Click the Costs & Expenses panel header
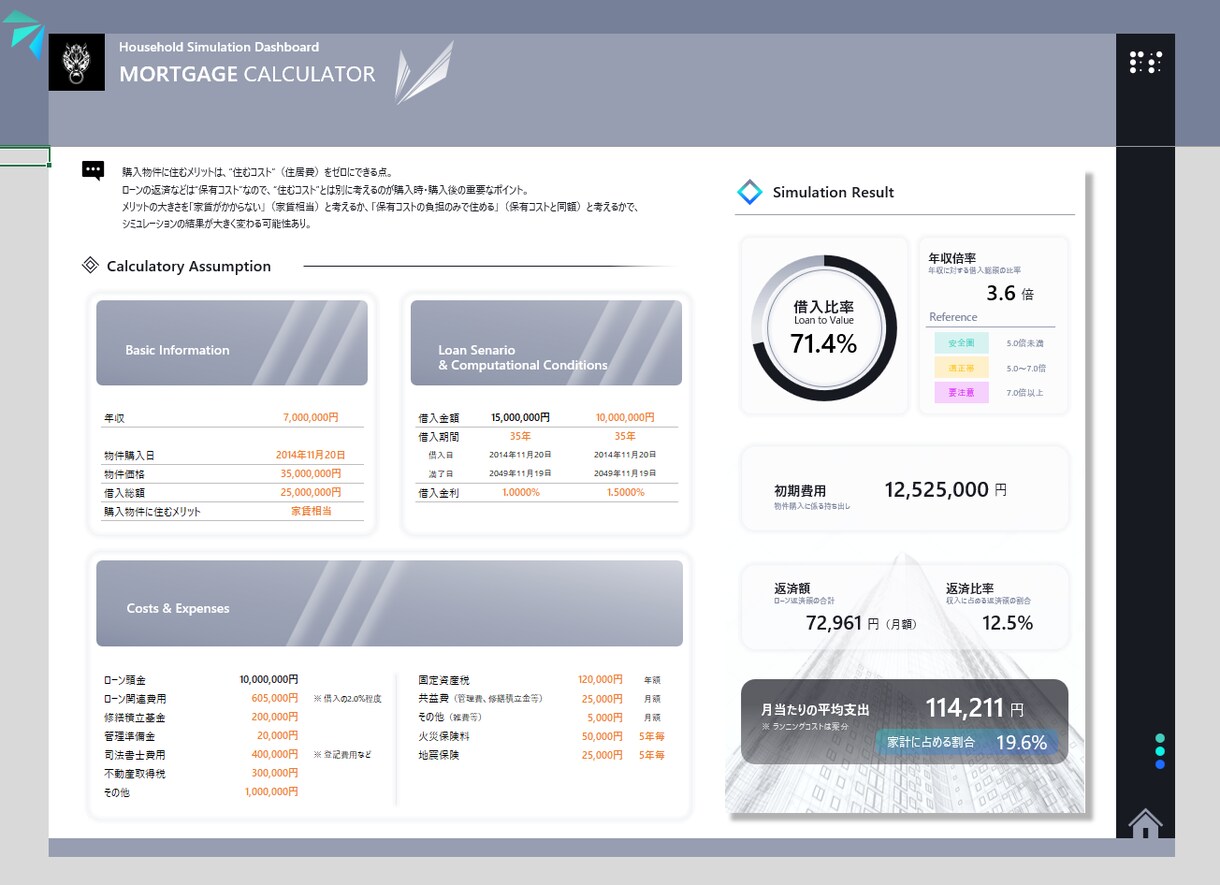Image resolution: width=1220 pixels, height=885 pixels. 390,603
